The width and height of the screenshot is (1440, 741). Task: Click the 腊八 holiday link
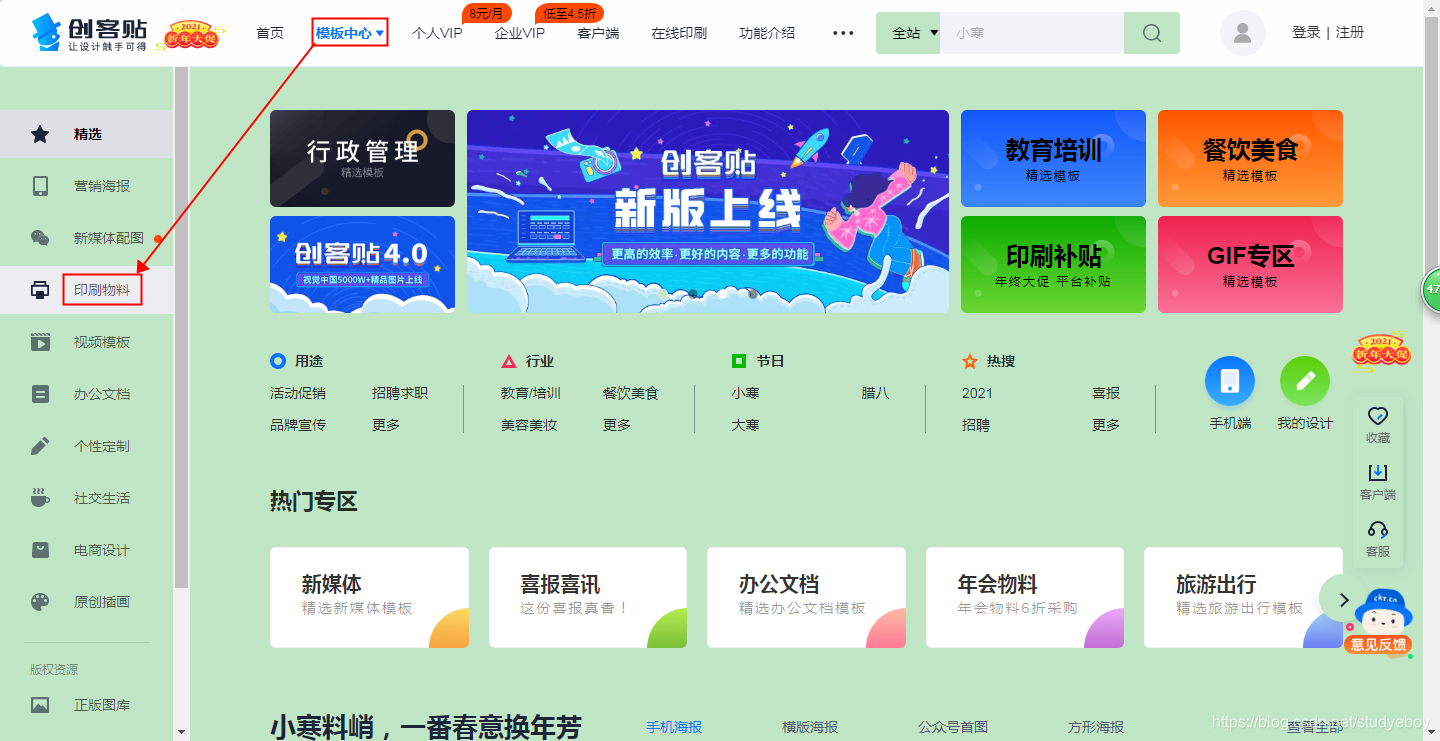(875, 393)
